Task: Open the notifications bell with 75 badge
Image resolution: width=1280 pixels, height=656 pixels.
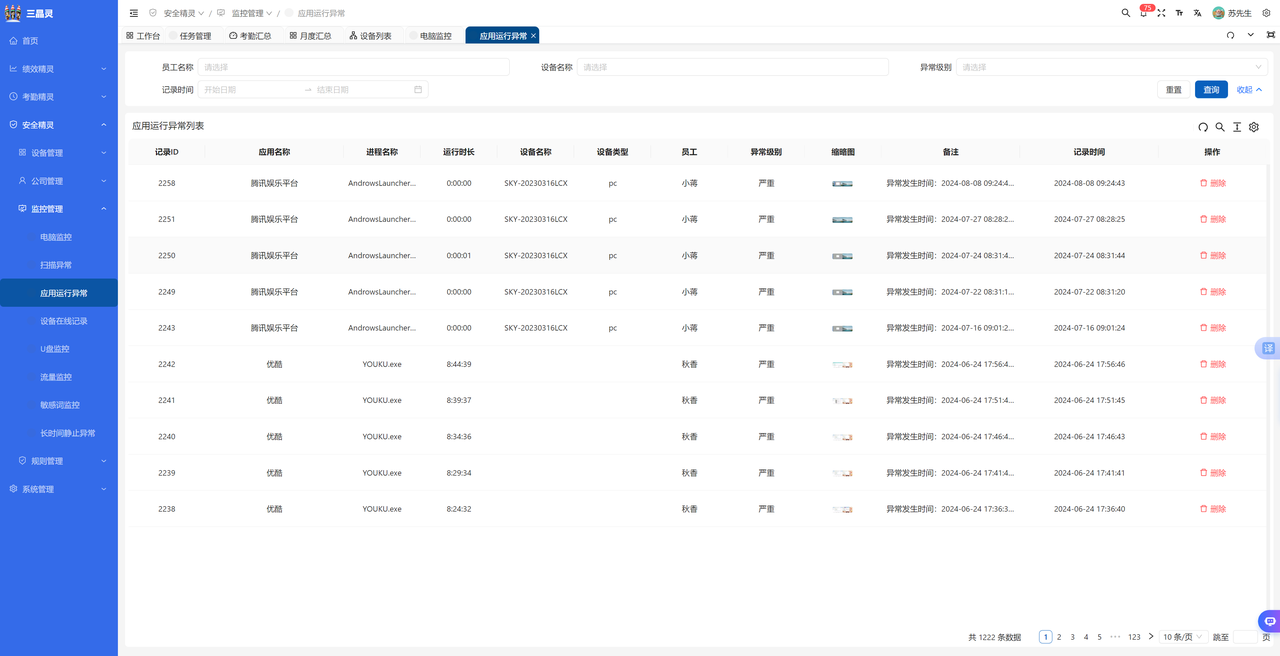Action: [1143, 13]
